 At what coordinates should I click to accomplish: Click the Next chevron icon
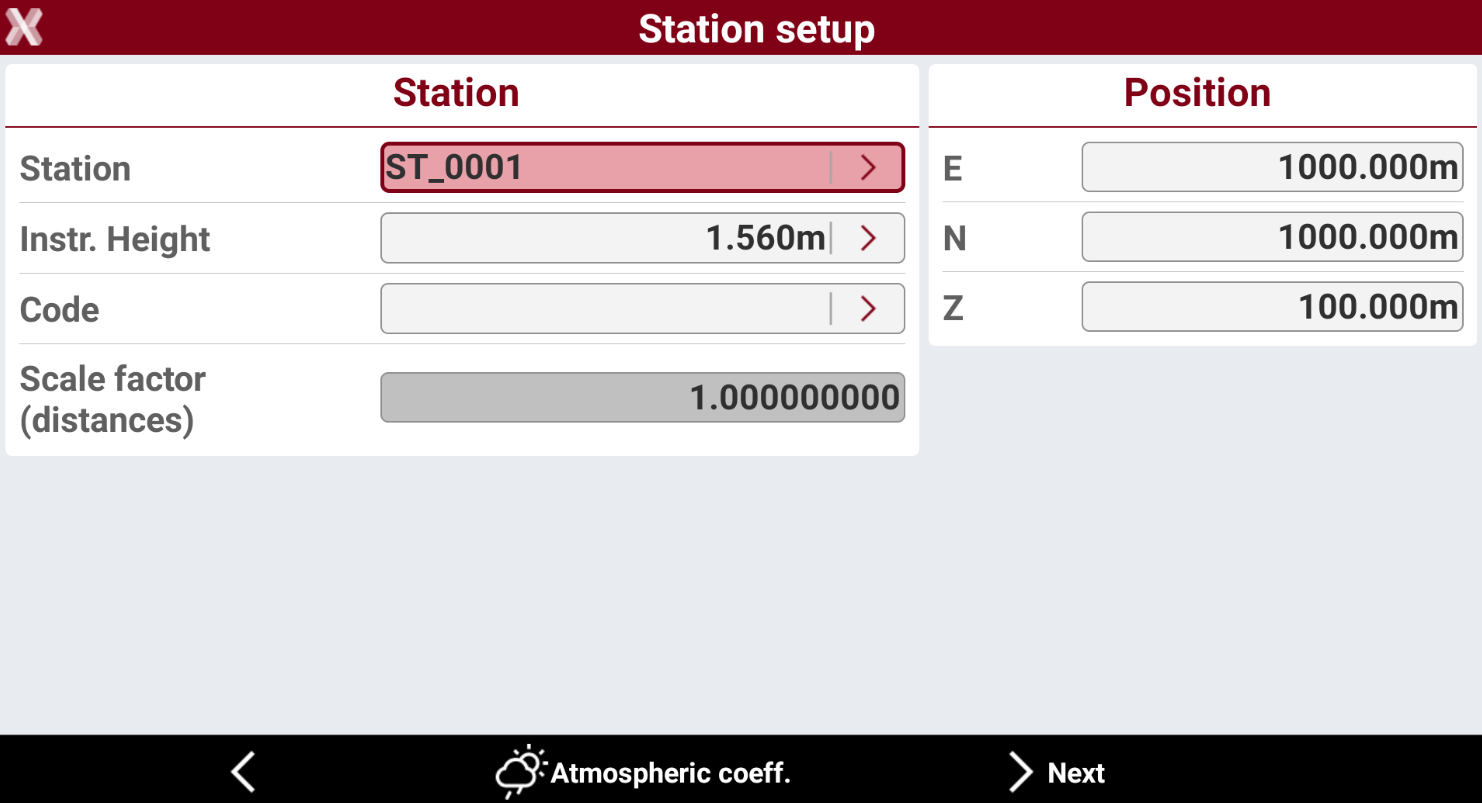point(1020,772)
